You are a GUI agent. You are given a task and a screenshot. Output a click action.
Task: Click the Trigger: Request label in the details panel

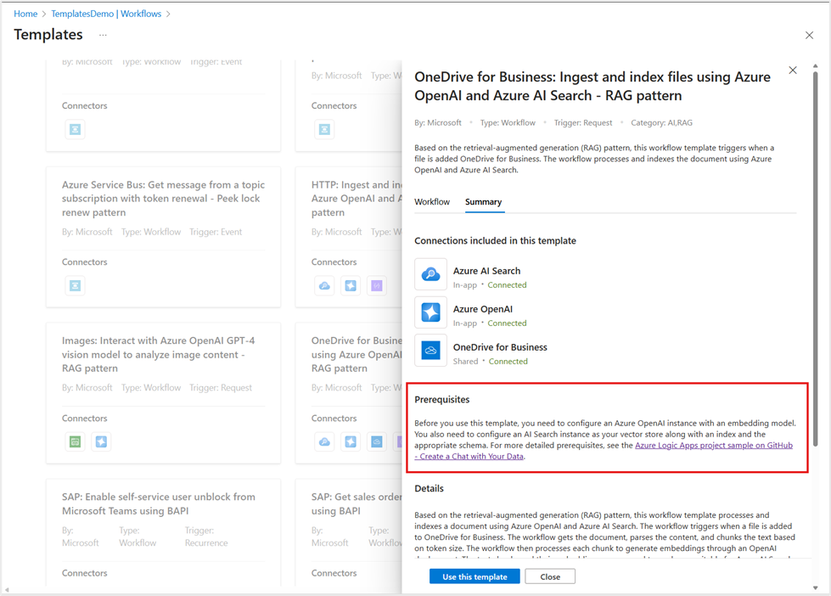tap(583, 122)
